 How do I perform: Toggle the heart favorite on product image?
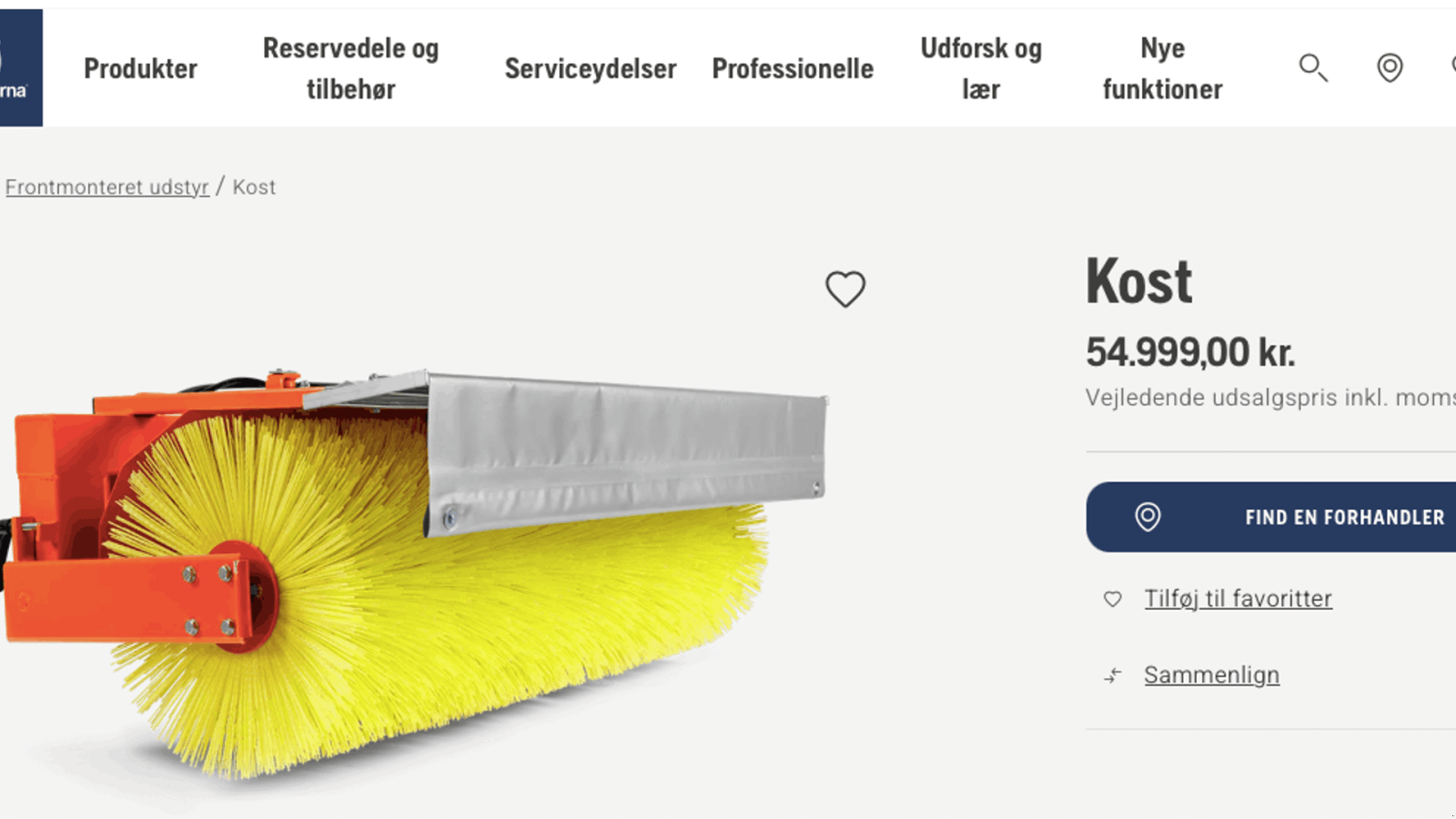coord(845,289)
